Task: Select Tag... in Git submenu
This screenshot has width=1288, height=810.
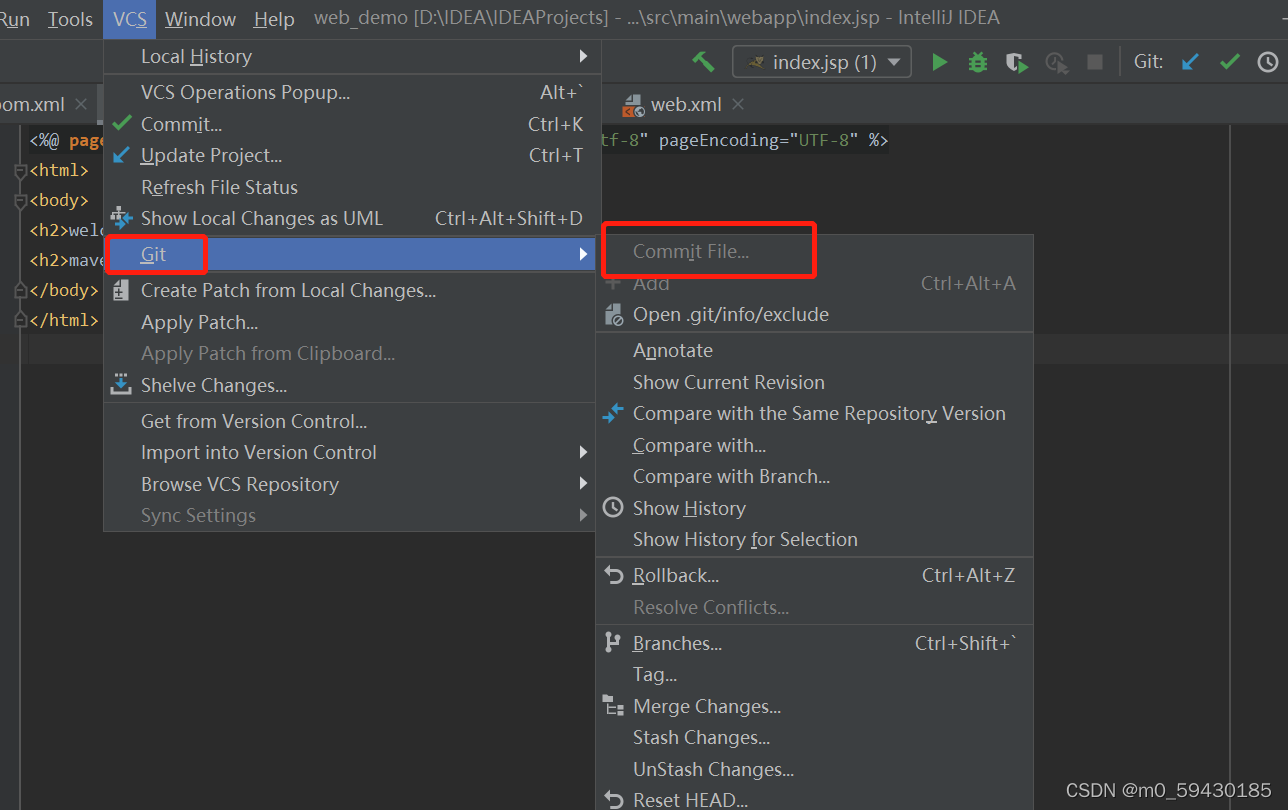Action: coord(814,675)
